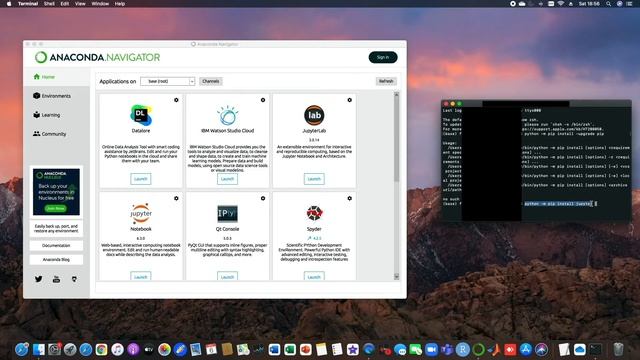Open Notification Center in the menu bar
This screenshot has width=640, height=360.
[629, 4]
